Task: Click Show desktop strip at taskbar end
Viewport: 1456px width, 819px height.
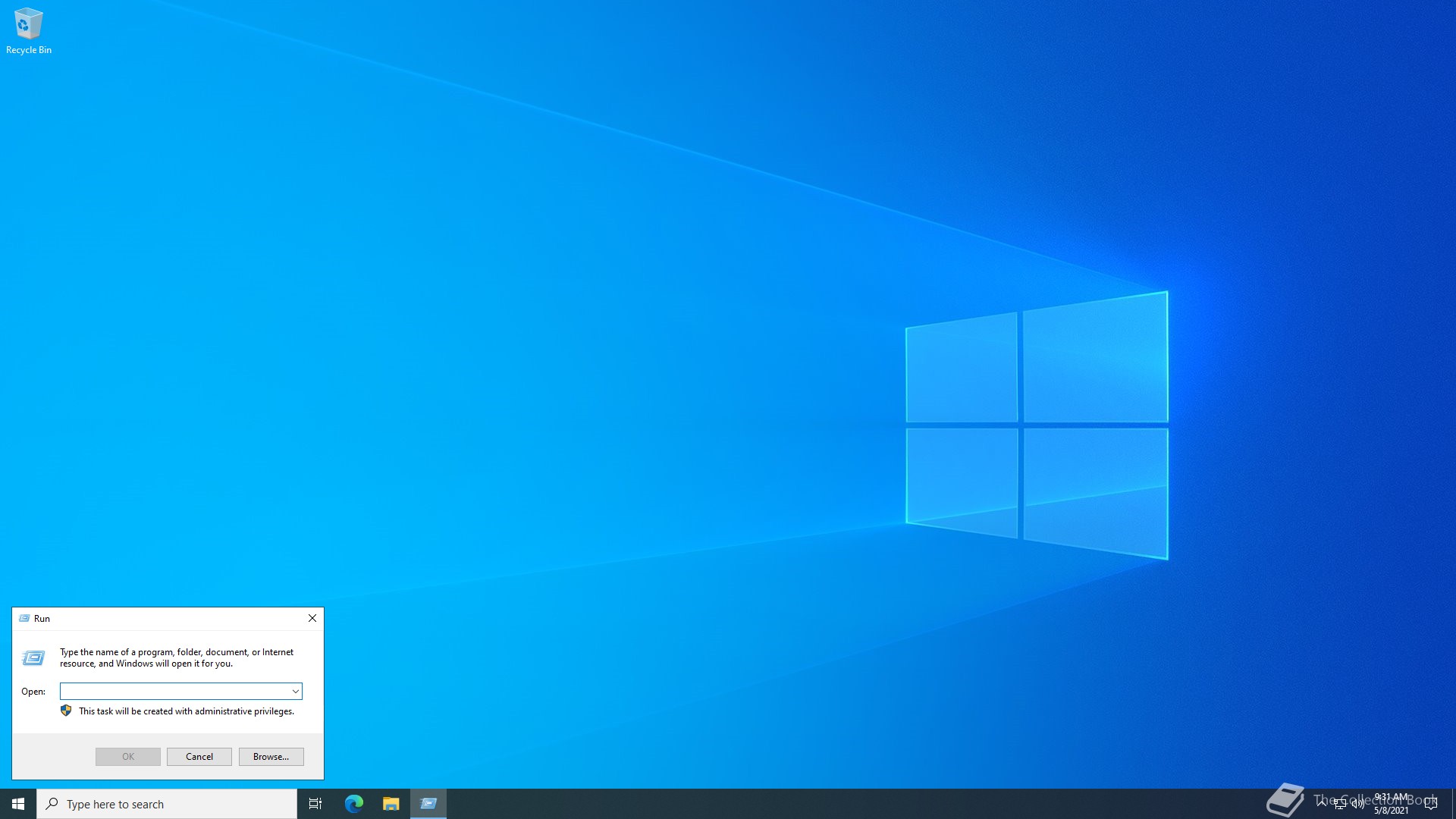Action: coord(1453,804)
